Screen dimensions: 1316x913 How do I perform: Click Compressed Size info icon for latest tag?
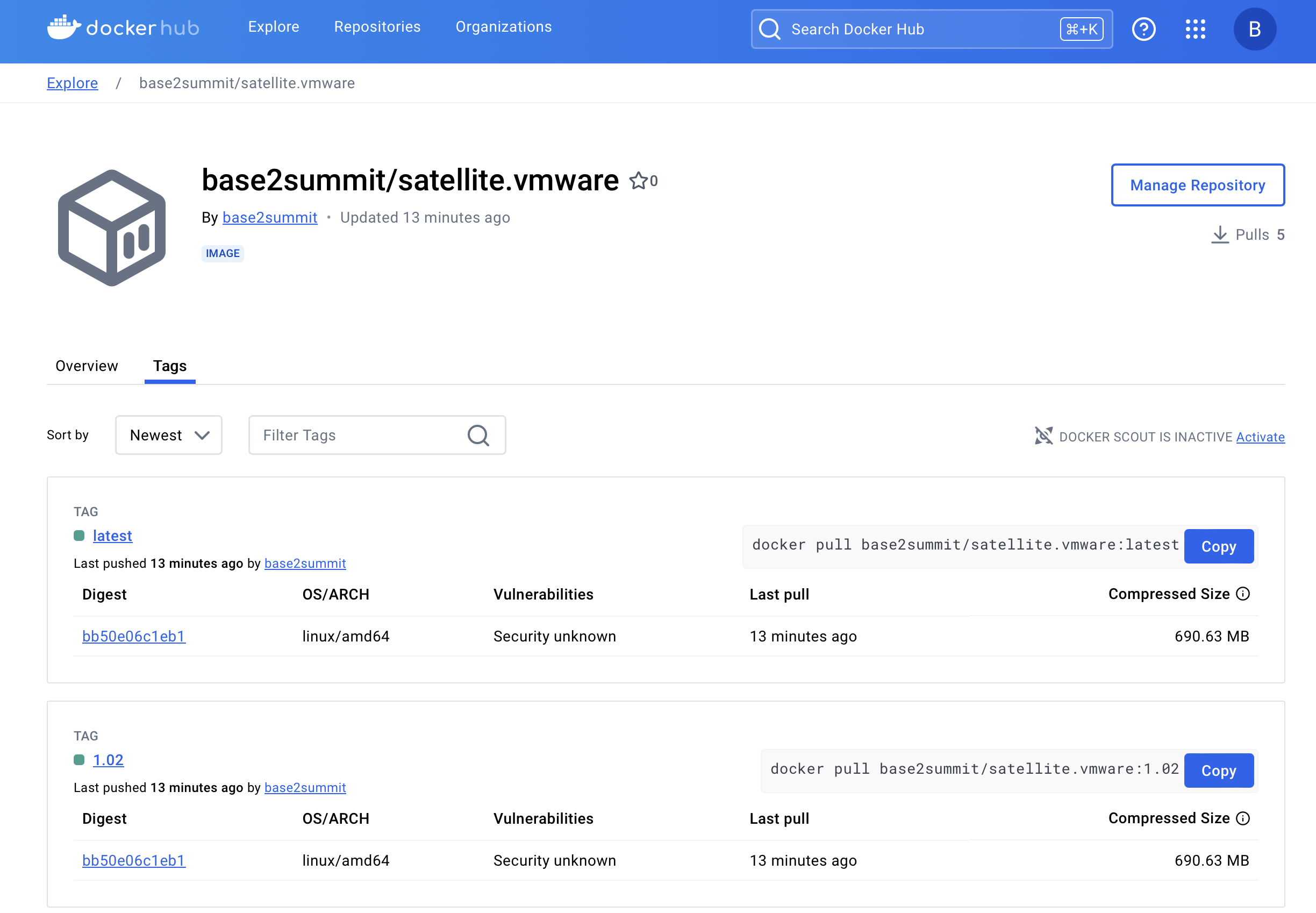(x=1243, y=594)
